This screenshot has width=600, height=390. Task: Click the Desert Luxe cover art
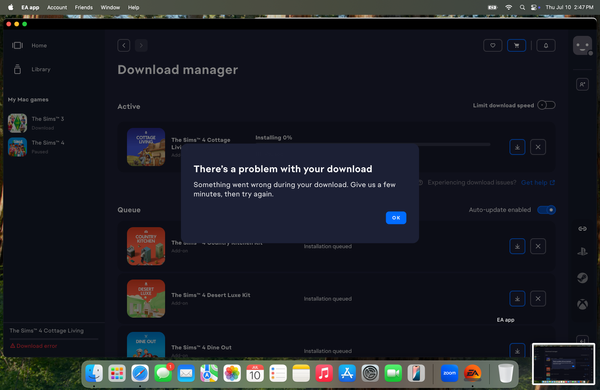pyautogui.click(x=146, y=299)
